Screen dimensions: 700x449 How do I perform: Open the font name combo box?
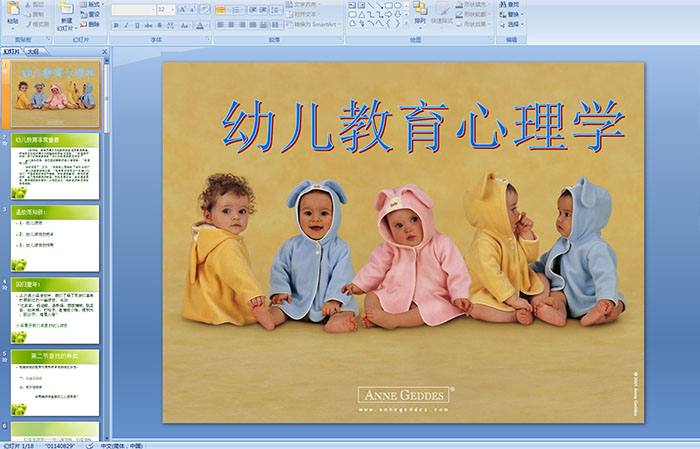click(x=133, y=9)
